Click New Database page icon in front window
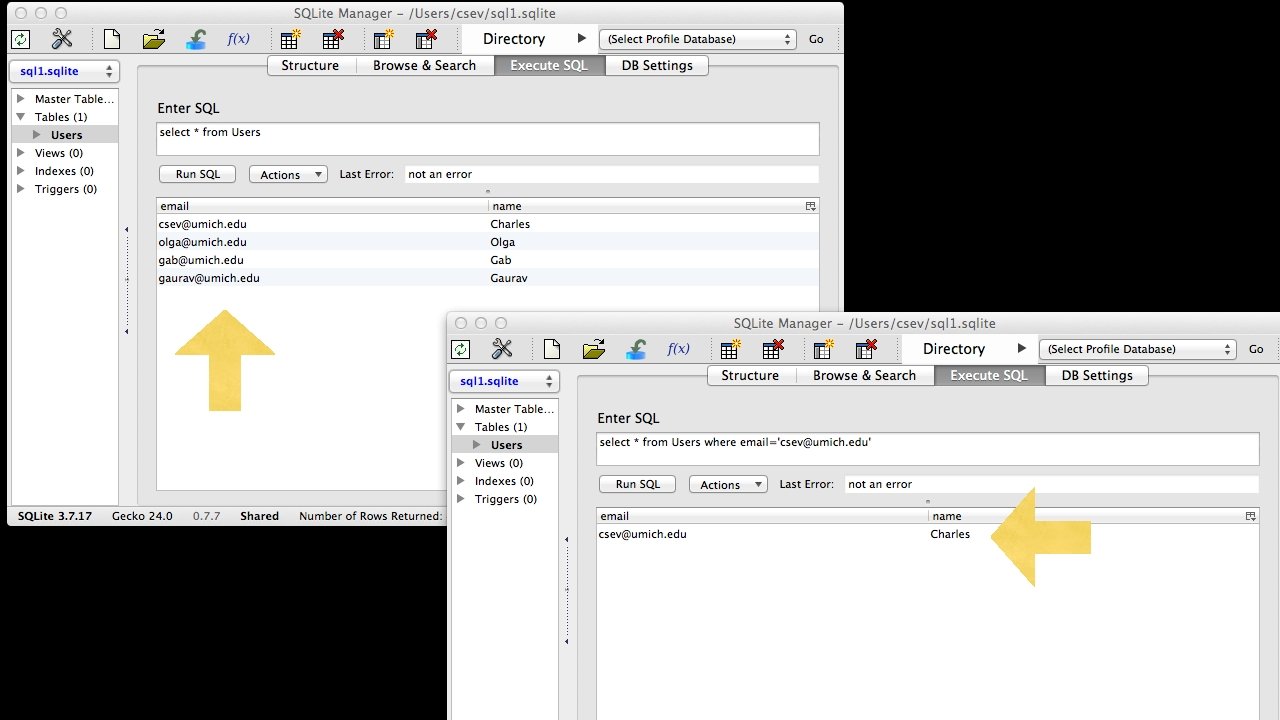 click(x=552, y=349)
